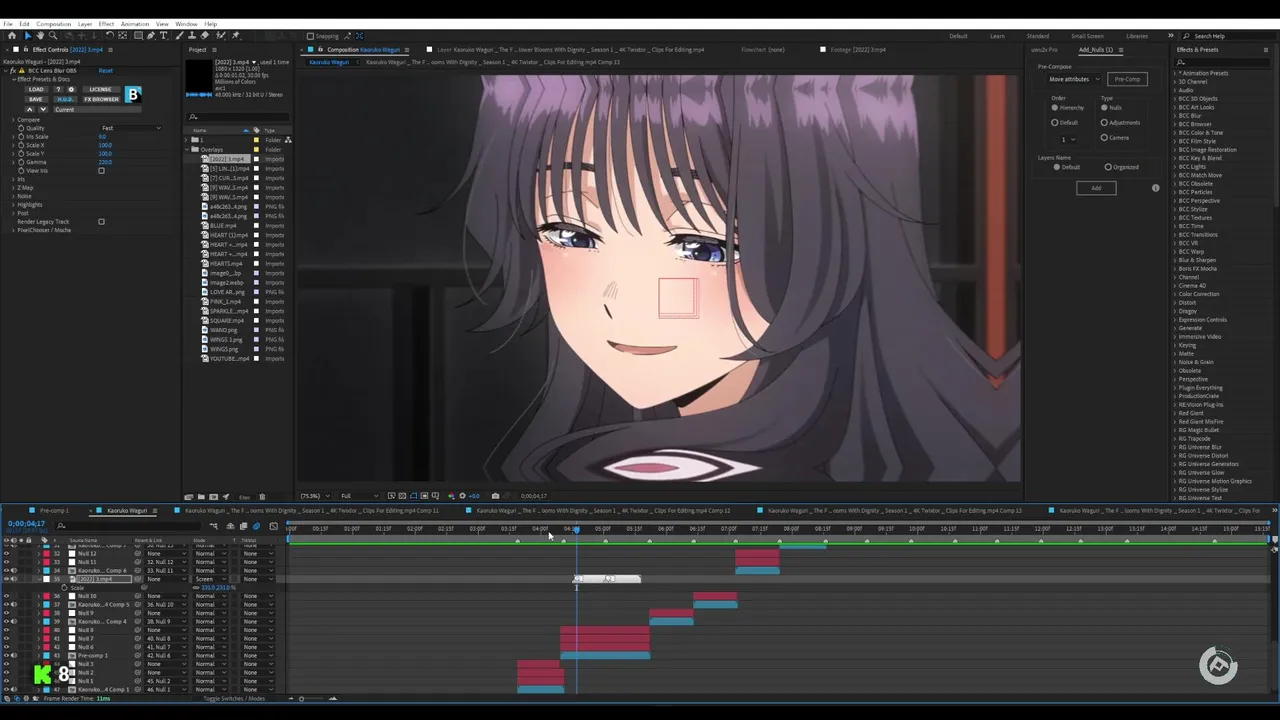The width and height of the screenshot is (1280, 720).
Task: Select the Organized layers name radio button
Action: tap(1108, 167)
